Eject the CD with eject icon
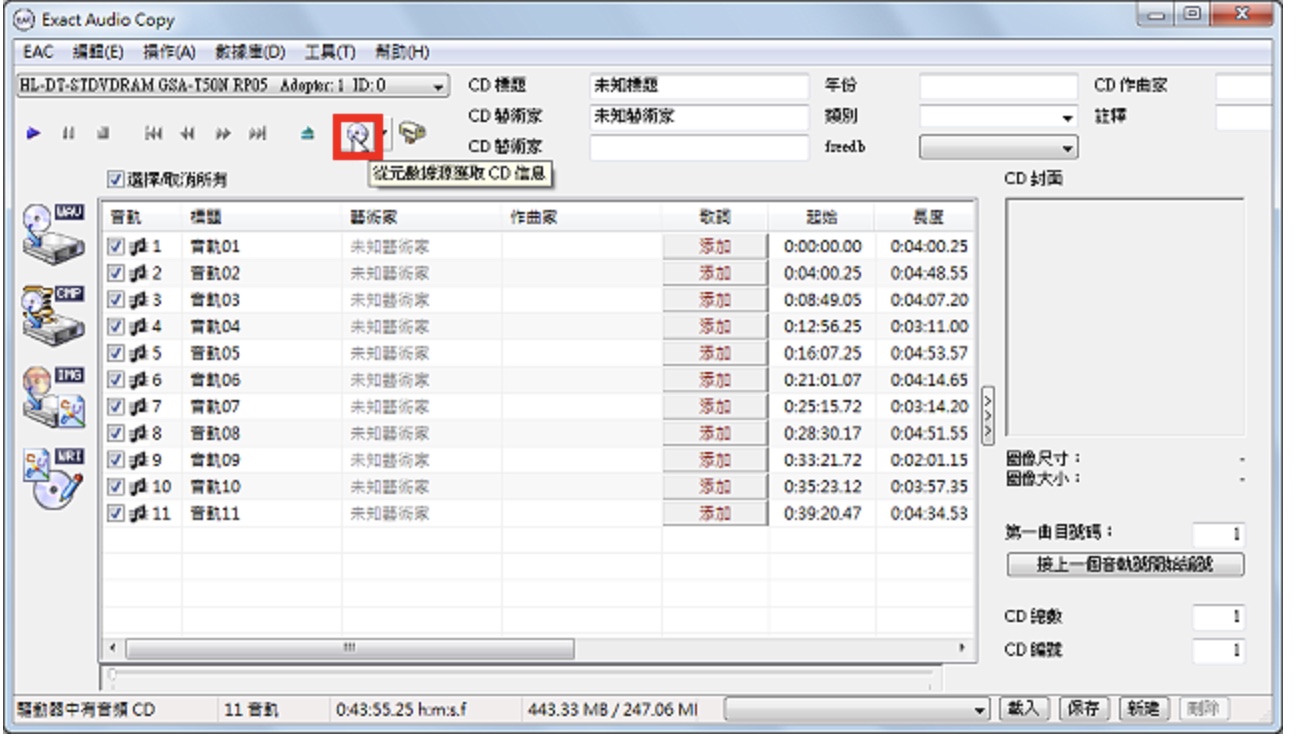 click(308, 133)
